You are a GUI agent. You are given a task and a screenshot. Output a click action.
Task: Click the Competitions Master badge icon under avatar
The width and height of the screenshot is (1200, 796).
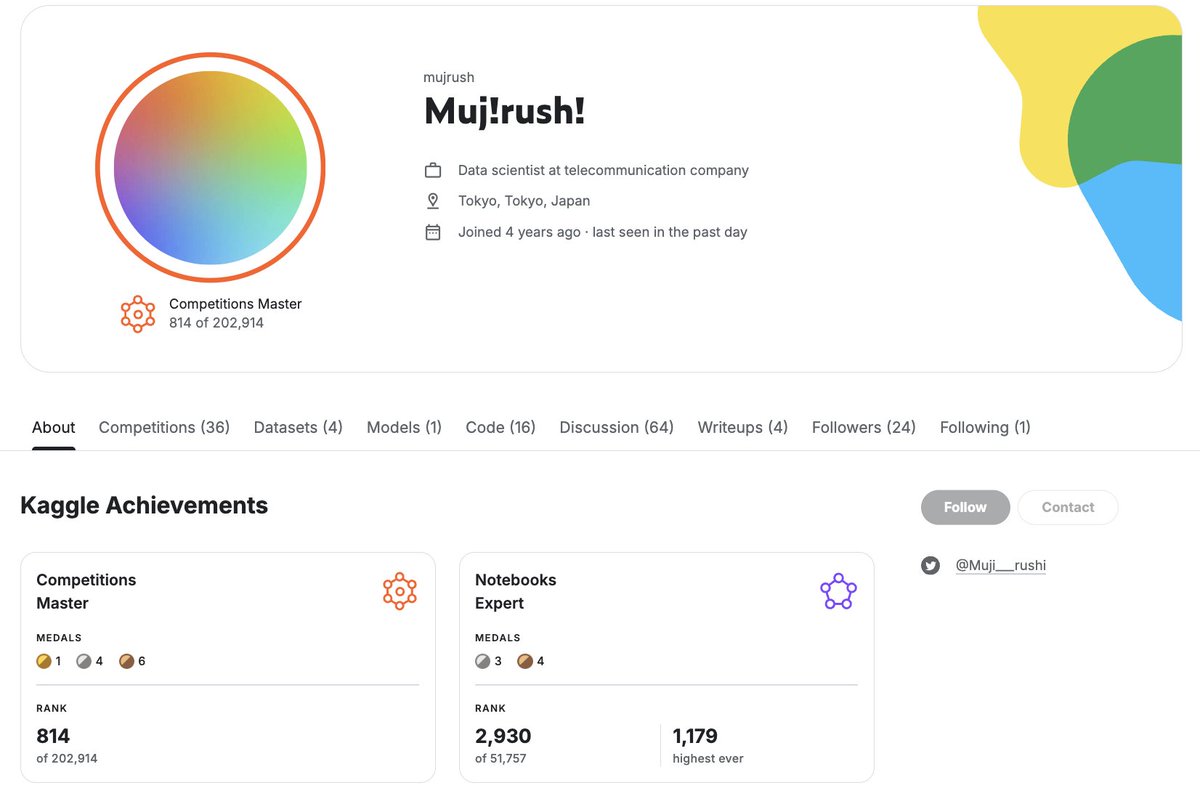tap(138, 314)
